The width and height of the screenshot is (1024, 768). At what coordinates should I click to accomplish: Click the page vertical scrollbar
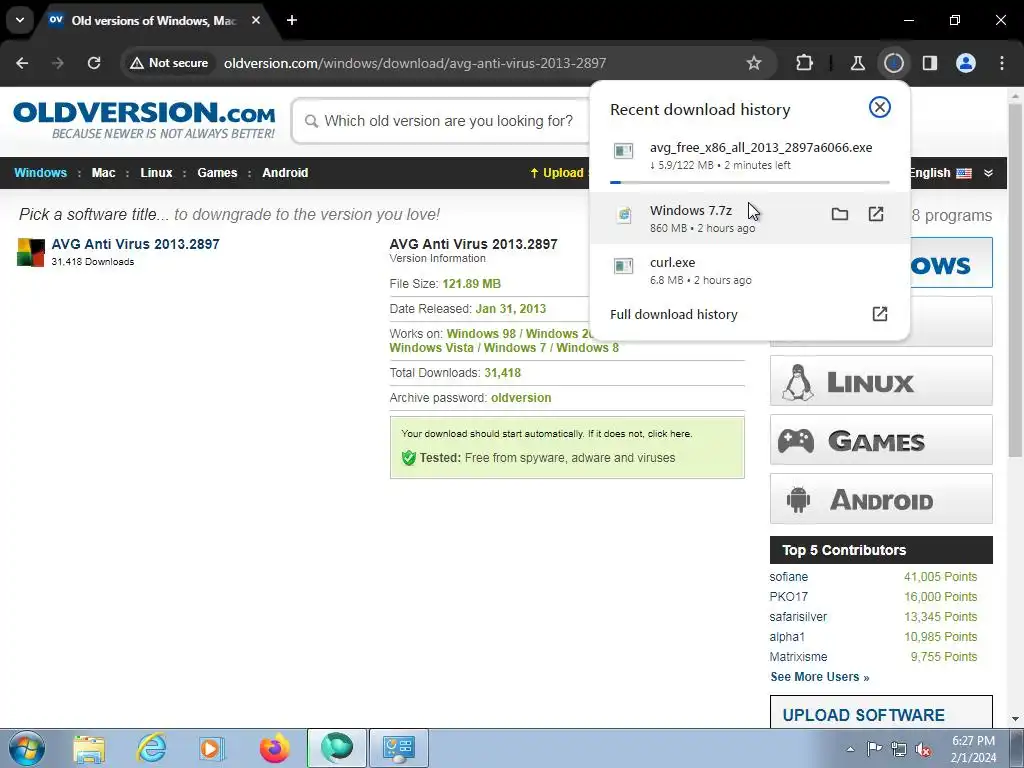click(1015, 281)
